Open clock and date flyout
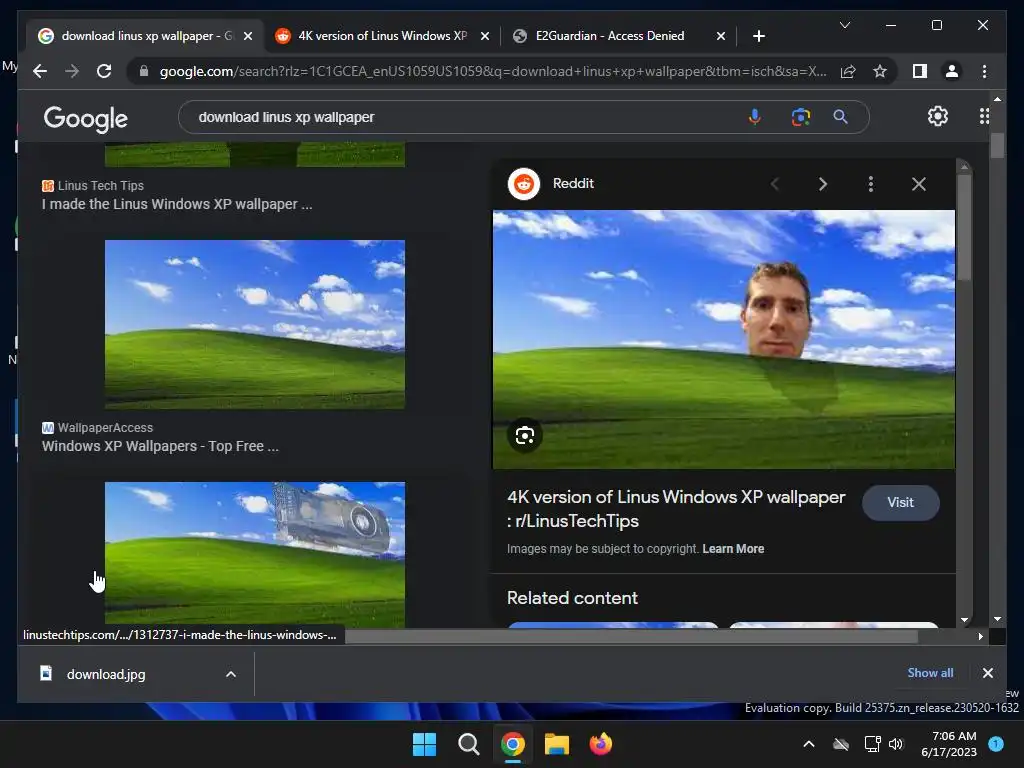The image size is (1024, 768). tap(949, 744)
